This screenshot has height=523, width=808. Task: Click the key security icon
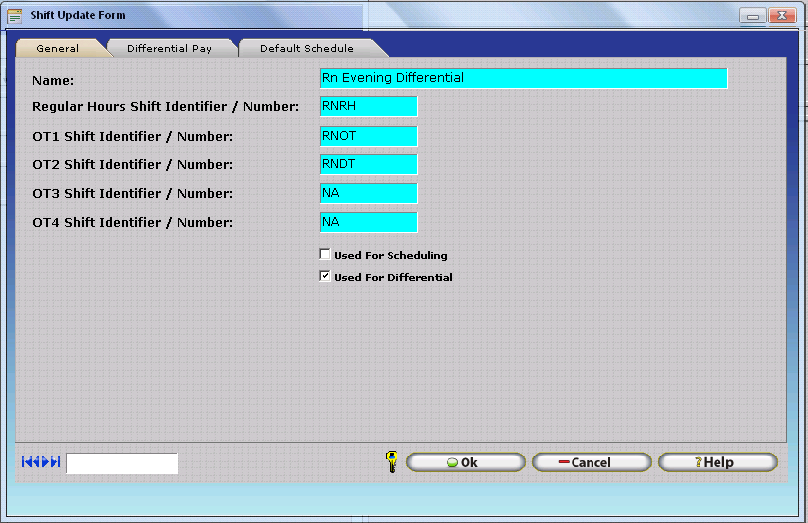coord(391,462)
